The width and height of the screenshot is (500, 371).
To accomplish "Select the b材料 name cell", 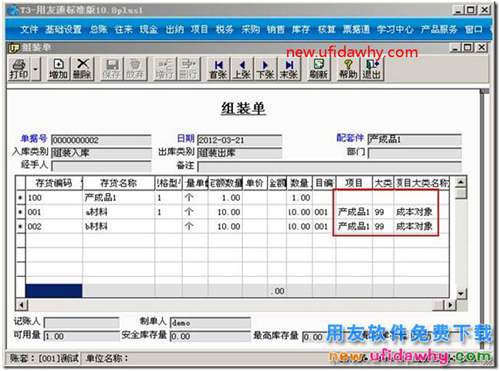I will (119, 227).
